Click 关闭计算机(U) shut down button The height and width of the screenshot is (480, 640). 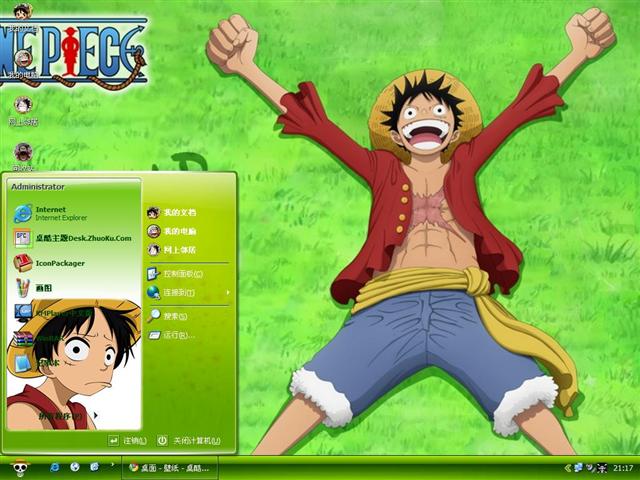pos(189,440)
